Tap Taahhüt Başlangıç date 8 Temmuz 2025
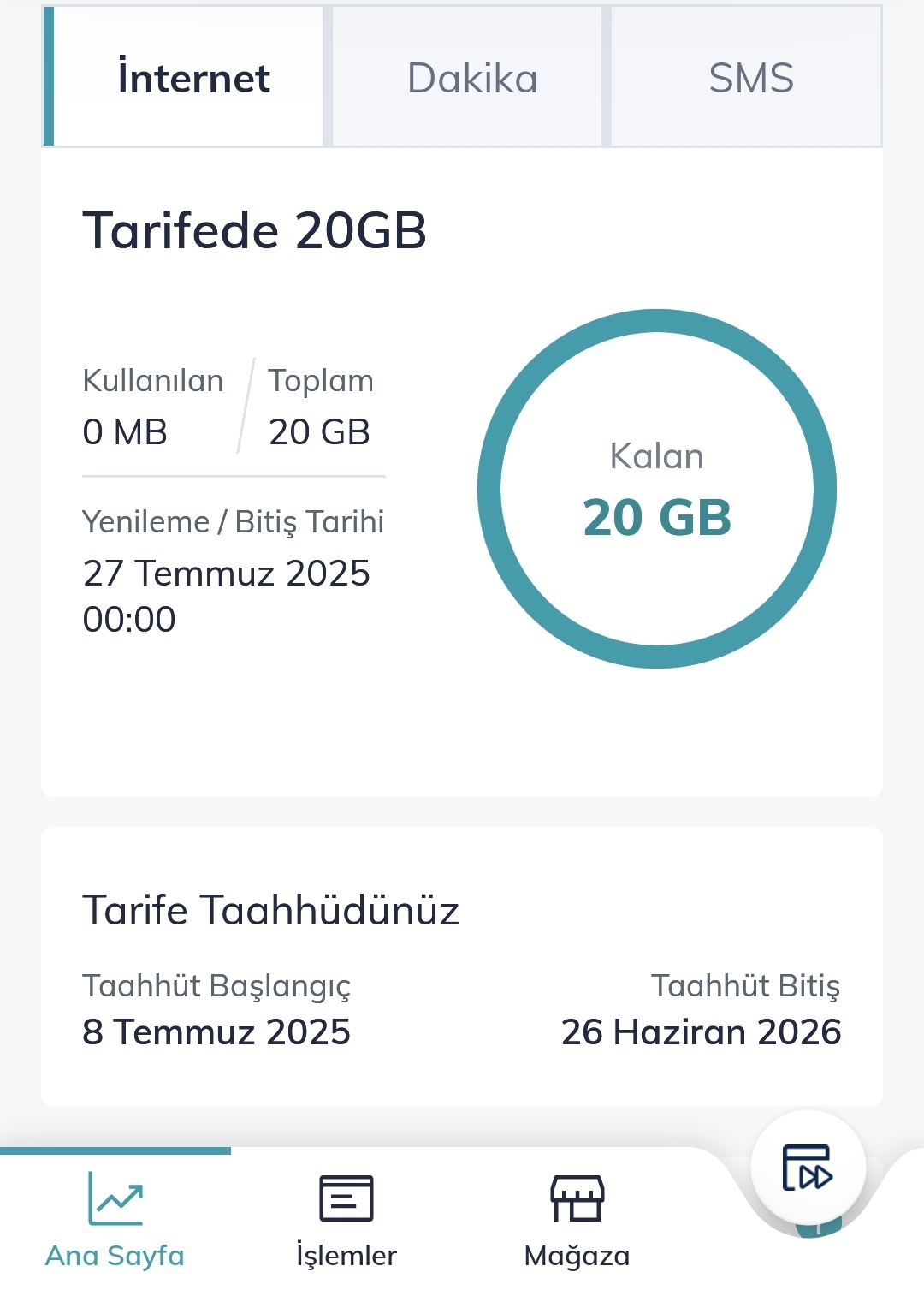This screenshot has height=1290, width=924. (x=216, y=1032)
